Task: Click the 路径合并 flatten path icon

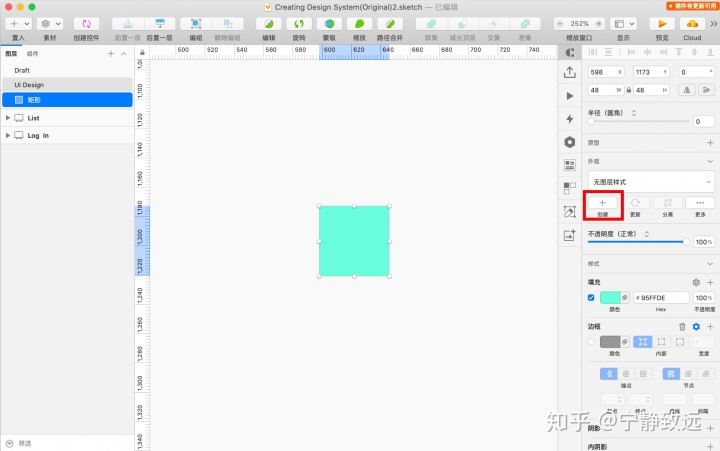Action: [x=390, y=24]
